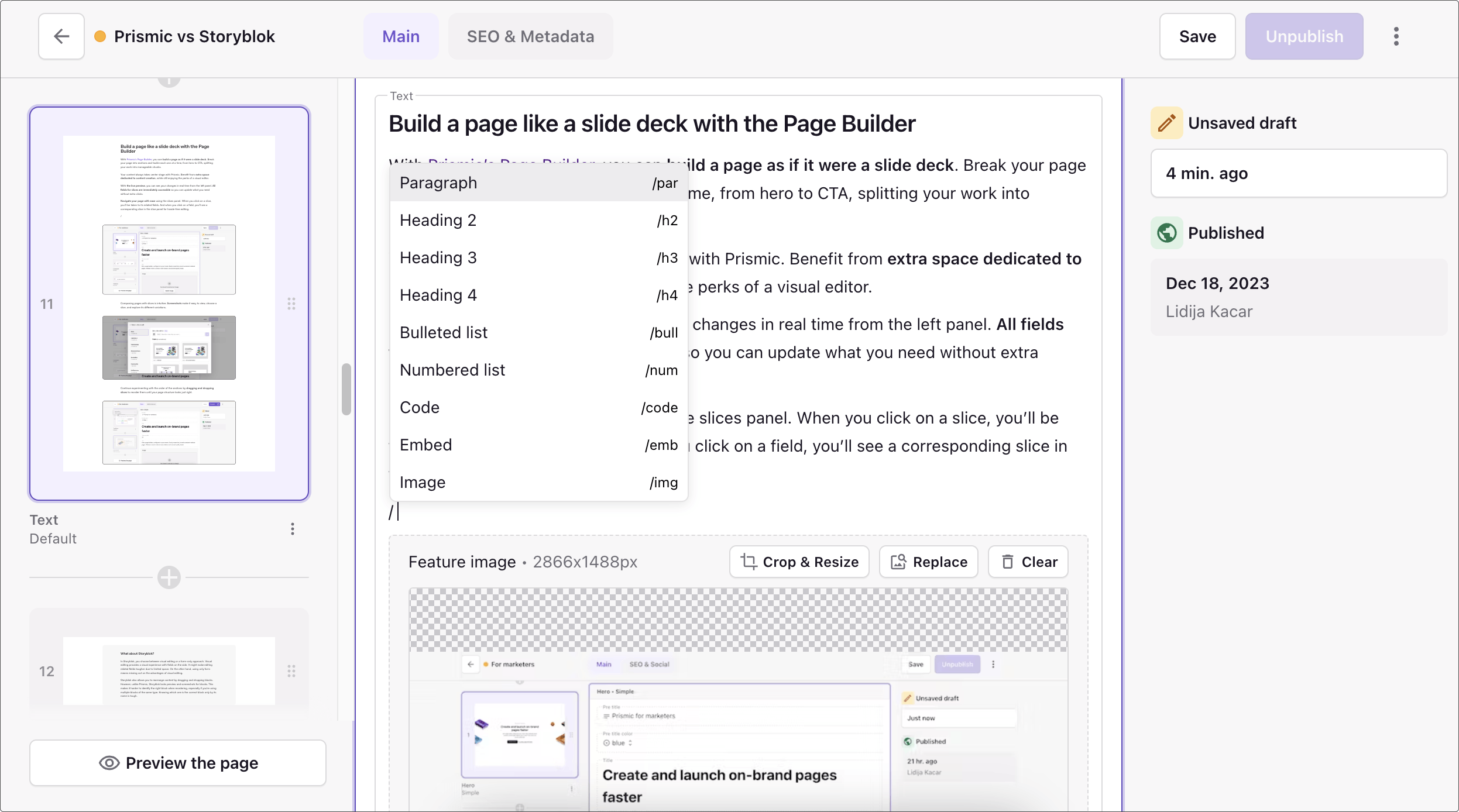Add a slice with the plus icon below Text

pos(169,577)
